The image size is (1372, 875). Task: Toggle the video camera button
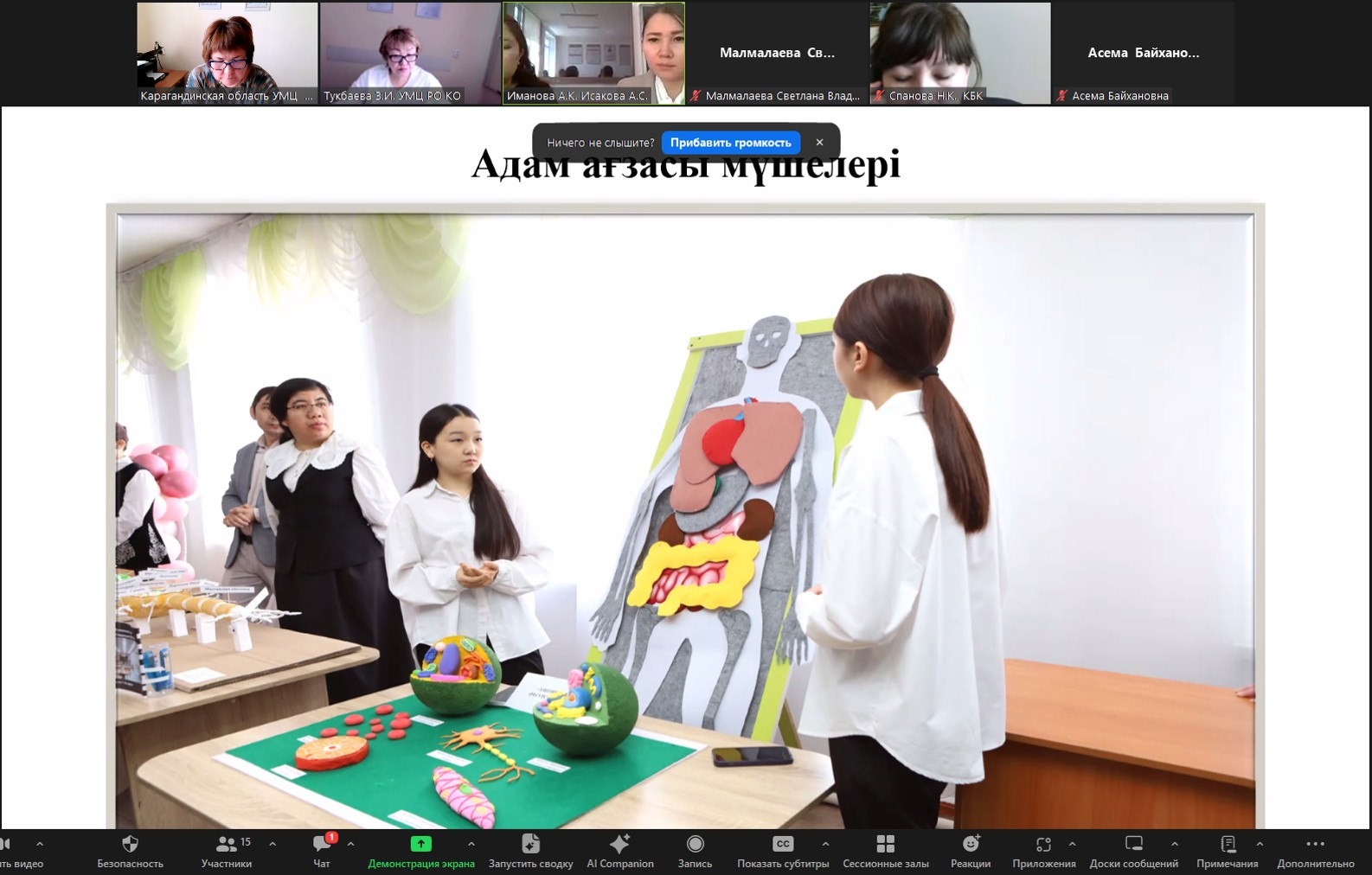point(7,845)
